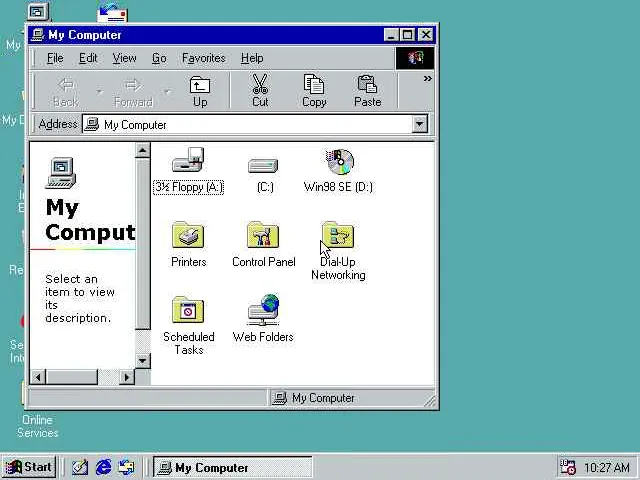This screenshot has height=480, width=640.
Task: Open the Help menu
Action: point(252,58)
